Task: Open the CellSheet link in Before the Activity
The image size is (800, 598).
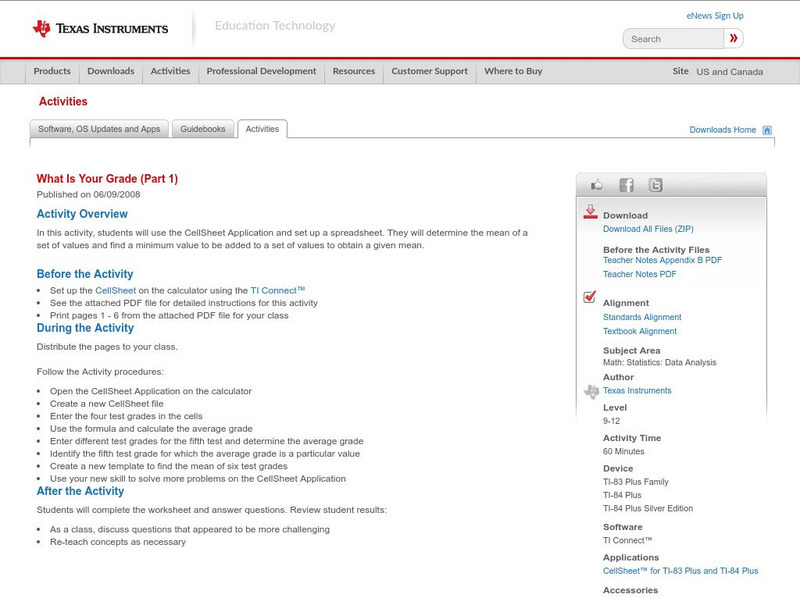Action: point(116,290)
